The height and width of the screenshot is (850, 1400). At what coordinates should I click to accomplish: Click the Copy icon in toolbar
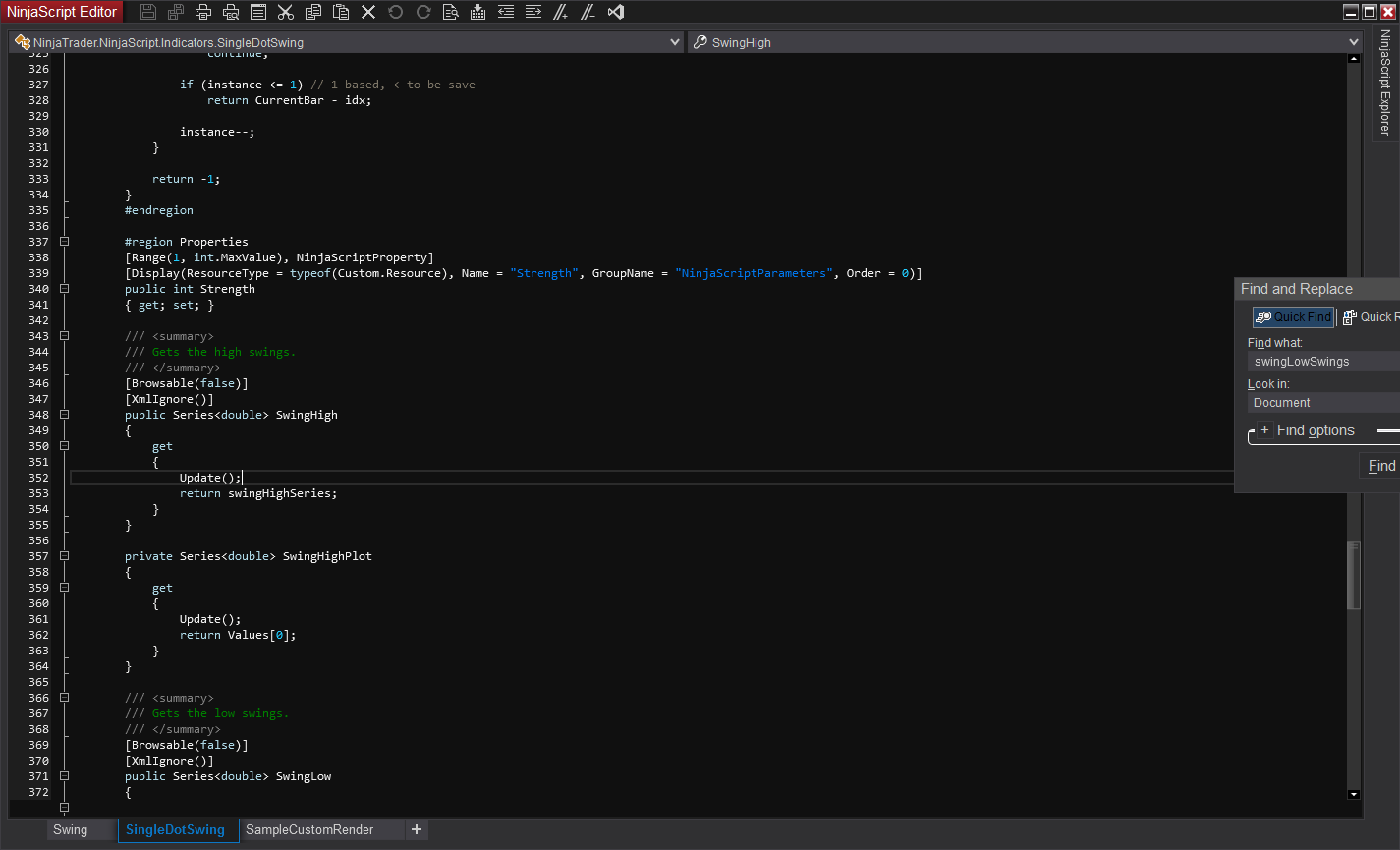pyautogui.click(x=312, y=12)
